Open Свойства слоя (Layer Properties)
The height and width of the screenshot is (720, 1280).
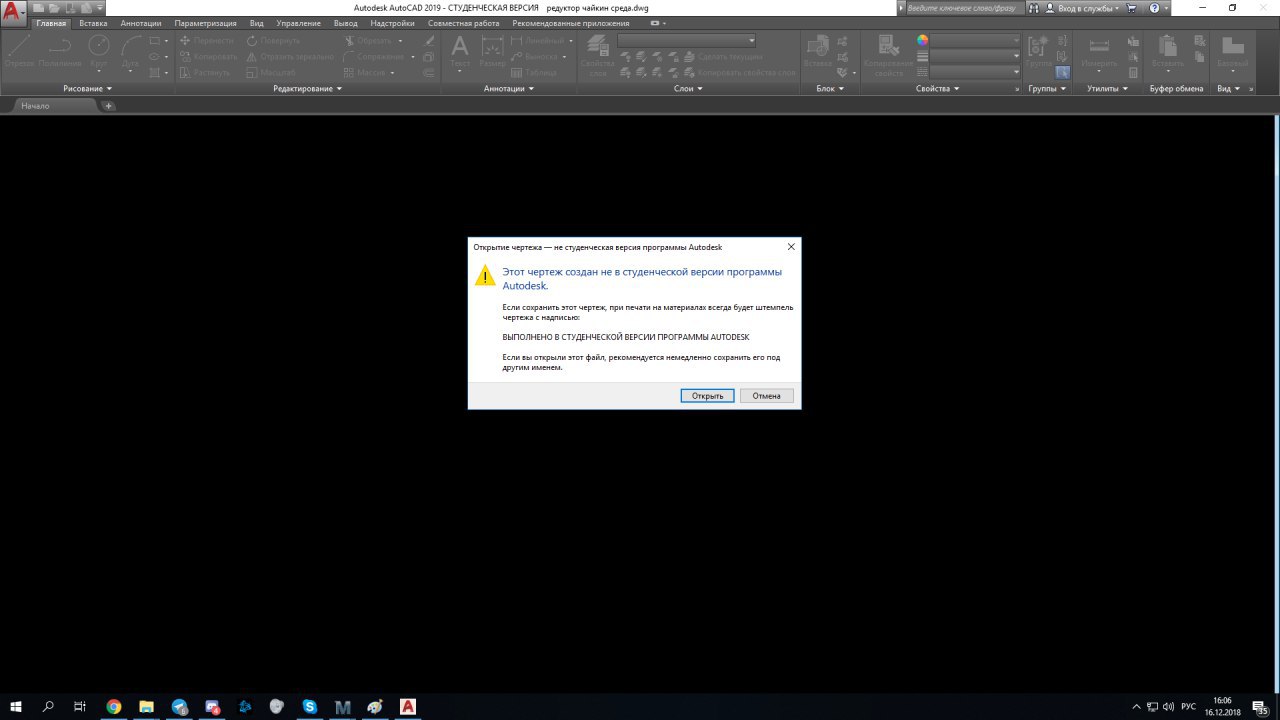[x=598, y=56]
